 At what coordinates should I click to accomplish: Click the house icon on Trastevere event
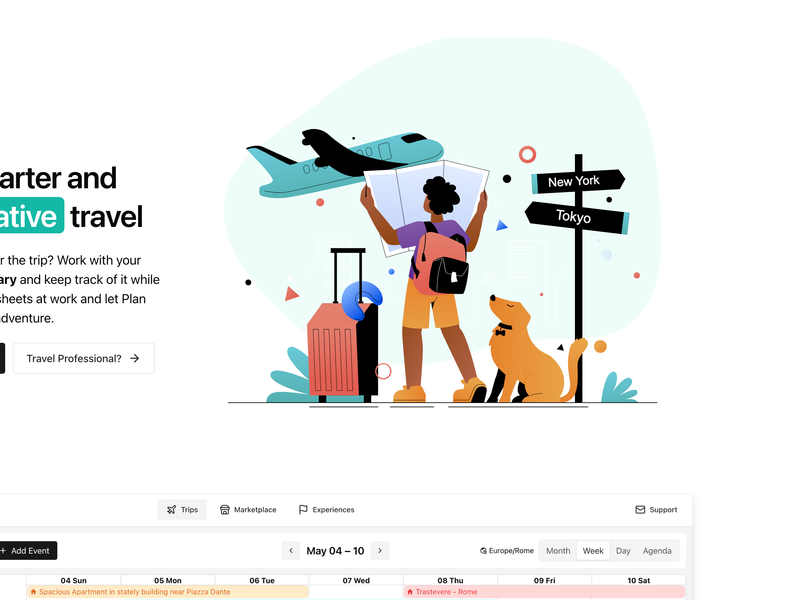pyautogui.click(x=410, y=592)
